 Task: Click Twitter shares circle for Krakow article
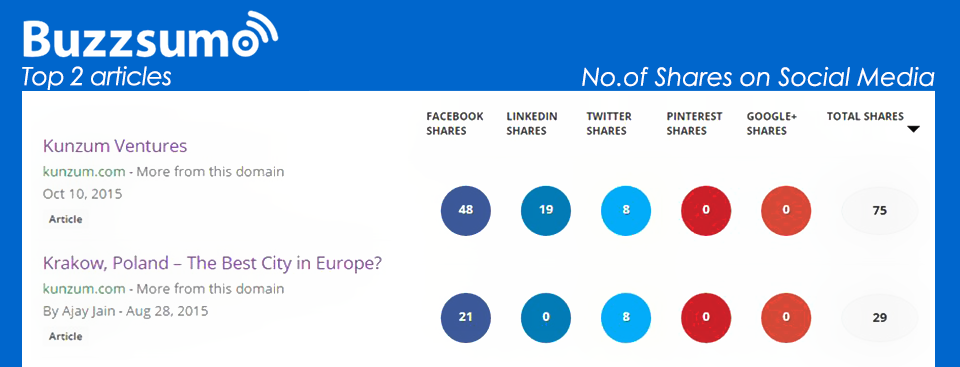[x=626, y=318]
